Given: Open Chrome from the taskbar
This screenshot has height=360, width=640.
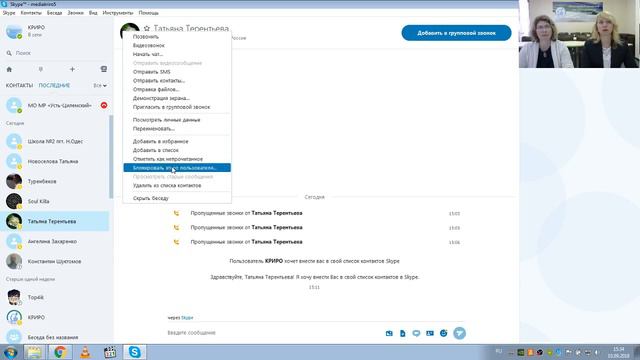Looking at the screenshot, I should [x=60, y=352].
